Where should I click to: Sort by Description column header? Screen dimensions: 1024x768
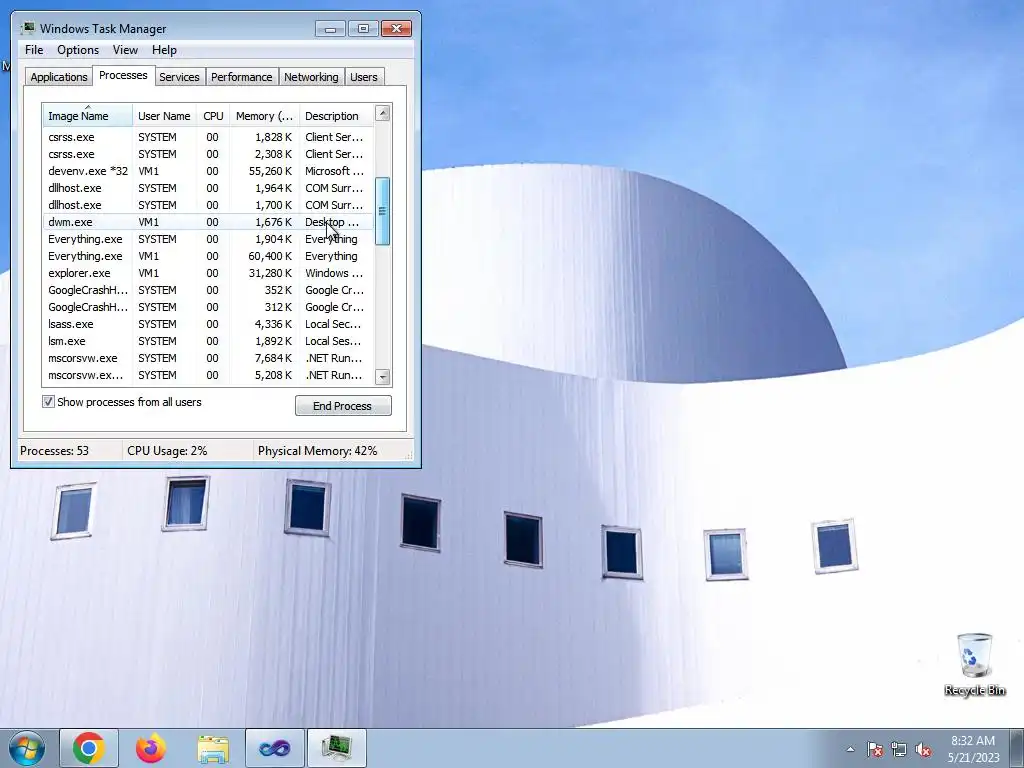click(336, 116)
